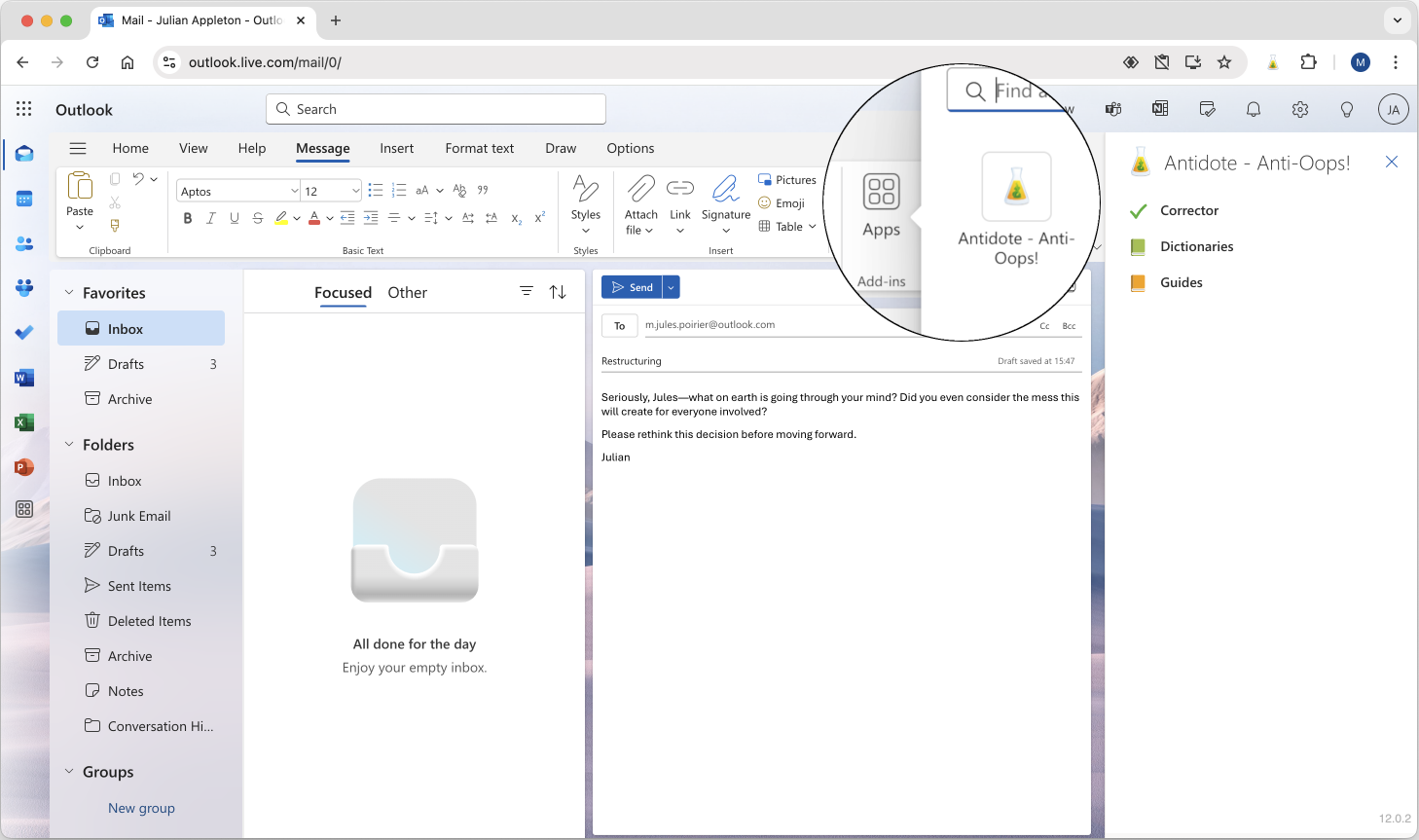Open the font name dropdown showing Aptos

(x=237, y=192)
